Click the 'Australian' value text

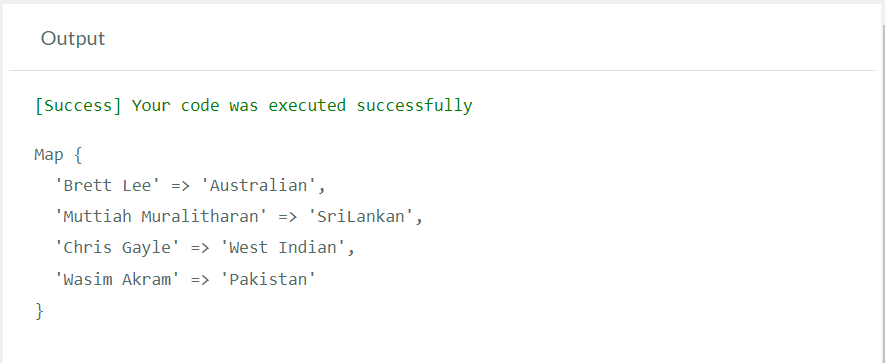(x=260, y=186)
